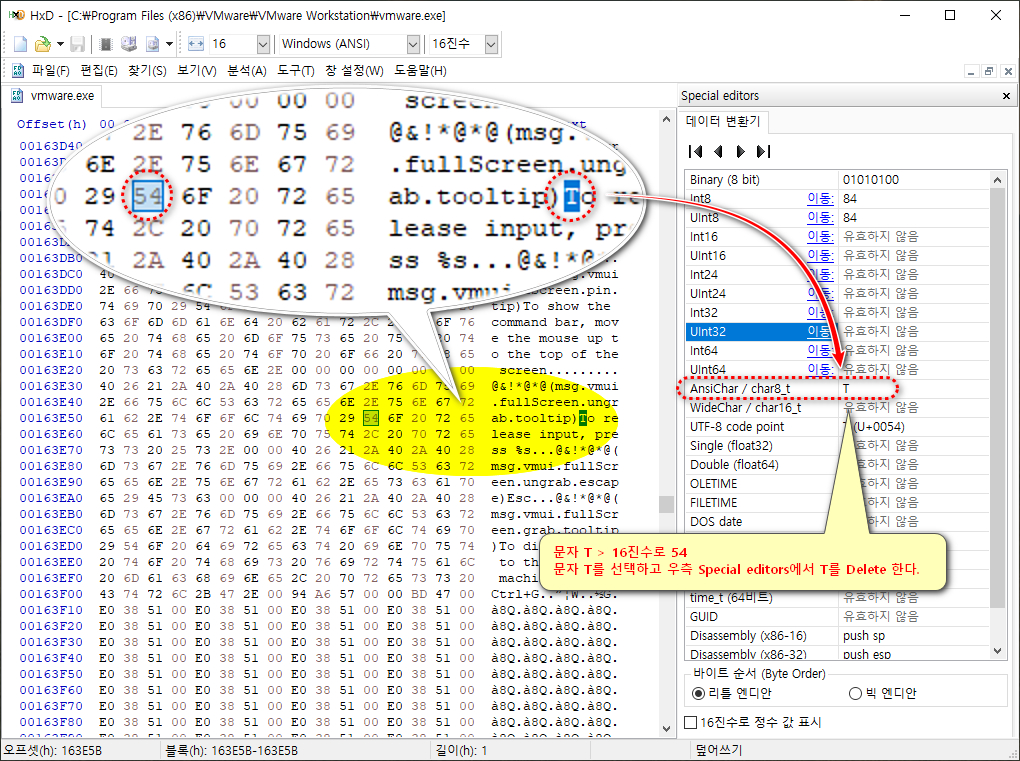Screen dimensions: 1020x761
Task: Select the WideChar / char16_t row
Action: (837, 408)
